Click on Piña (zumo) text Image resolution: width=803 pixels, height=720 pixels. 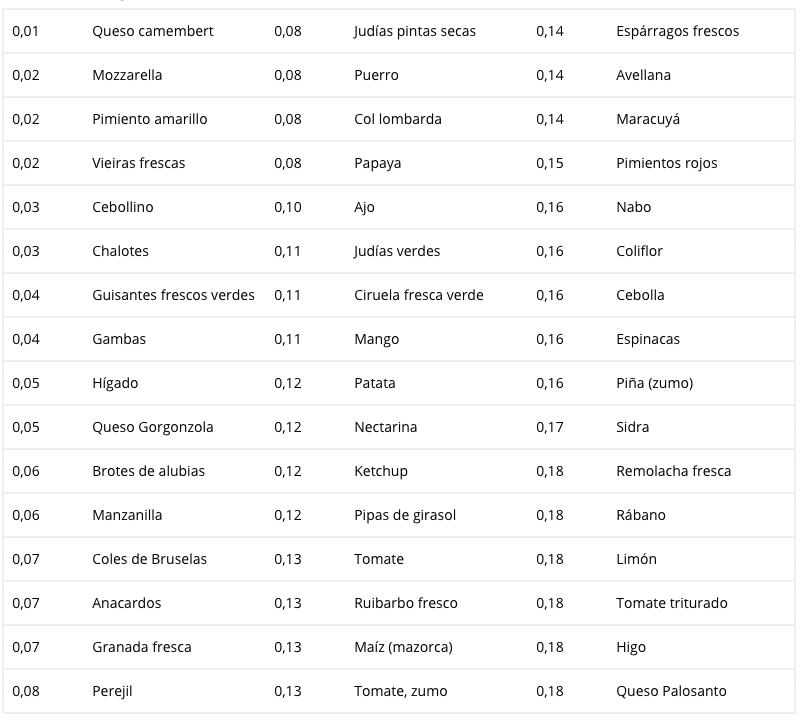coord(654,384)
